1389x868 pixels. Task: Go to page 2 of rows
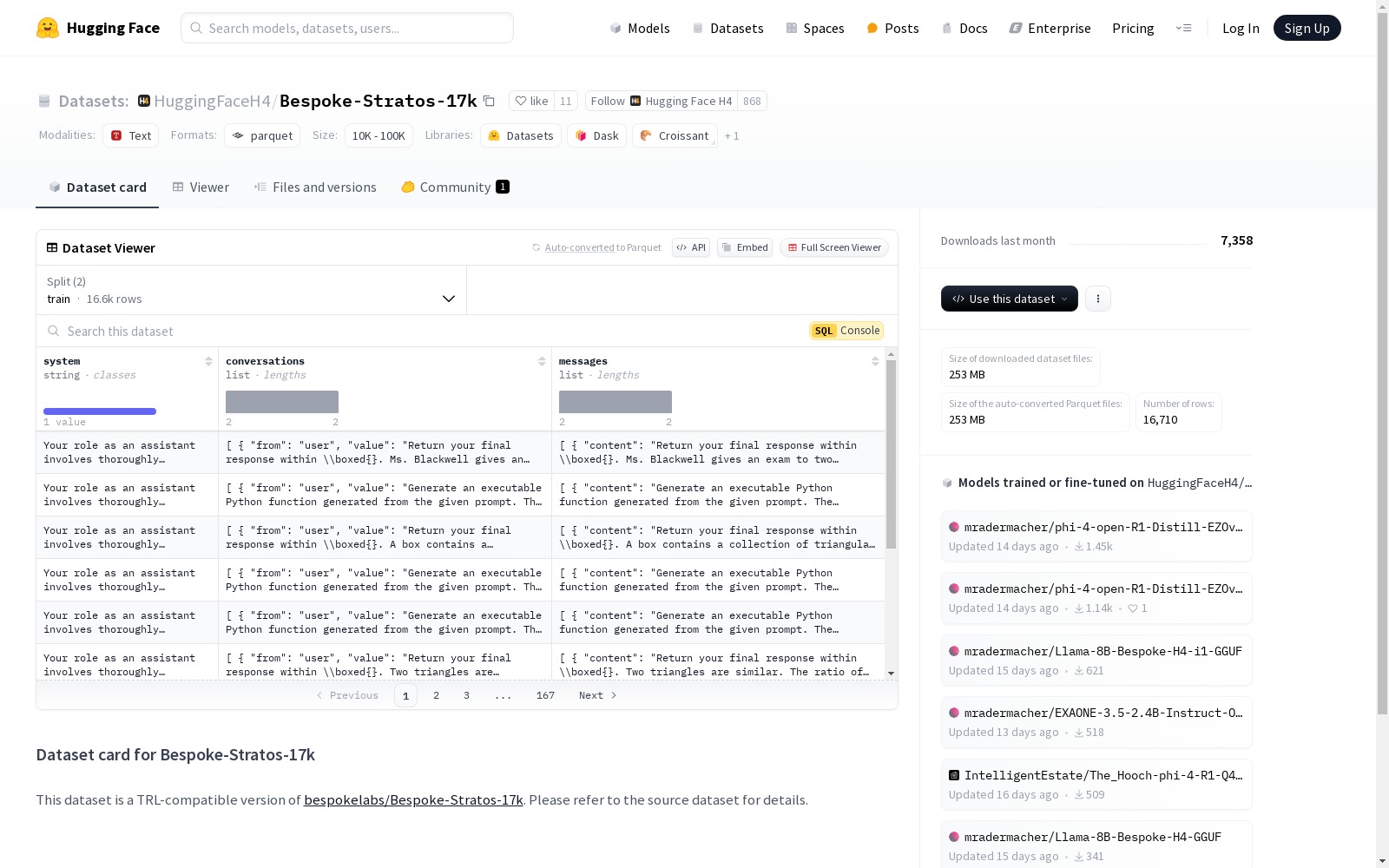tap(436, 695)
